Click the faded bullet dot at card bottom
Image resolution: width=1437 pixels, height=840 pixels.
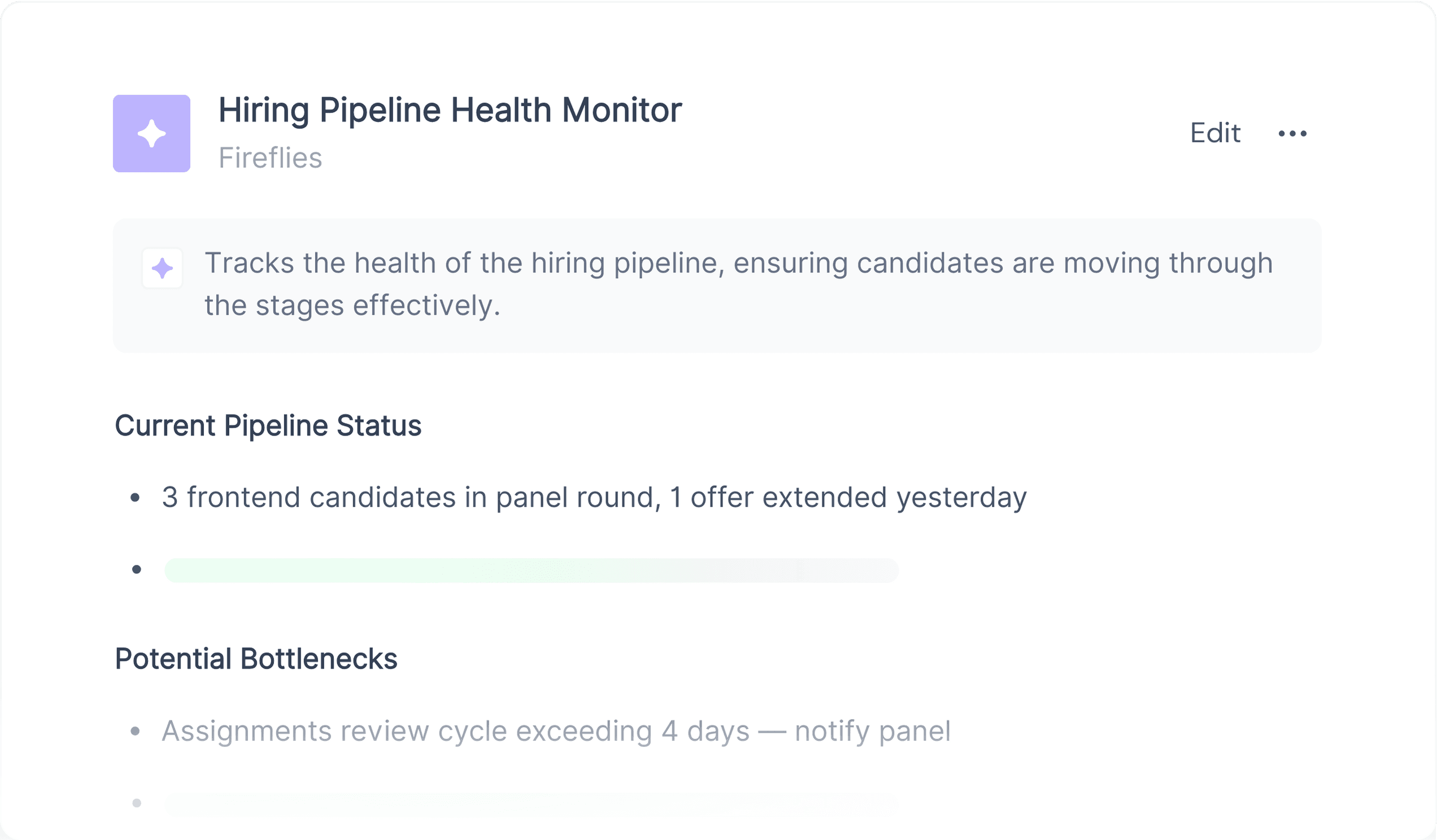coord(136,803)
